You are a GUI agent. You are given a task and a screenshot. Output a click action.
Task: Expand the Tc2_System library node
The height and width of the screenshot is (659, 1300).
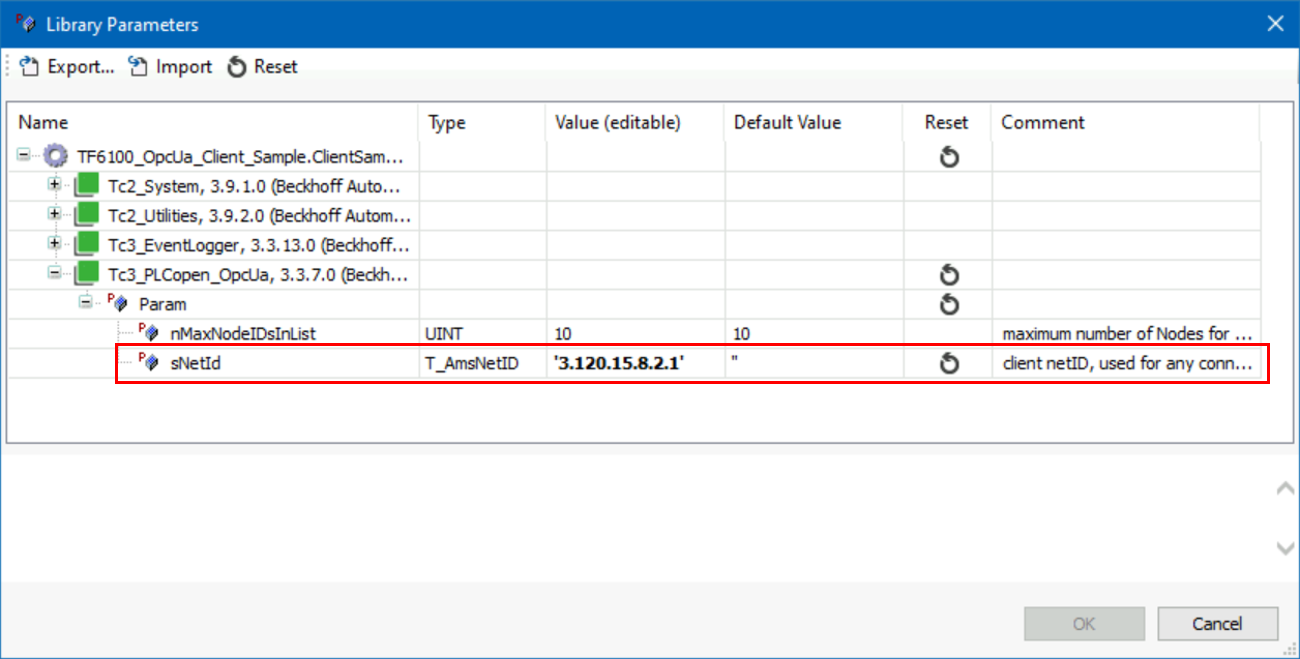tap(55, 186)
